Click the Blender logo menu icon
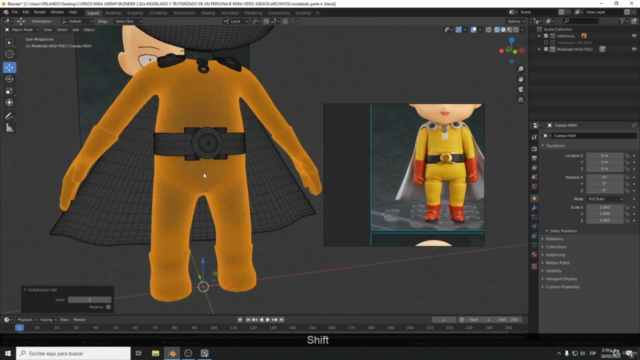Image resolution: width=640 pixels, height=360 pixels. tap(6, 12)
